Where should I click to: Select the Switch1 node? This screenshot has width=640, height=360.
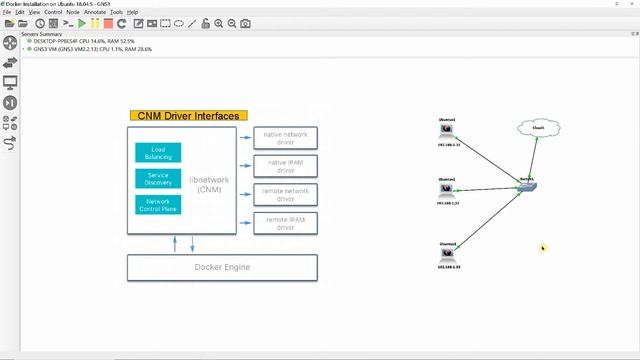527,187
